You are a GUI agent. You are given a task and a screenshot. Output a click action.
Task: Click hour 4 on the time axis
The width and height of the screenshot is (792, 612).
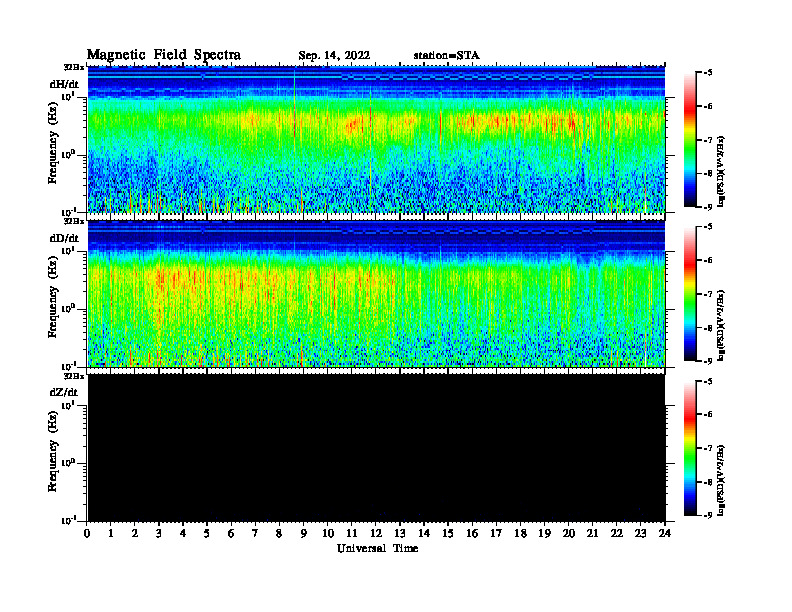[x=183, y=534]
